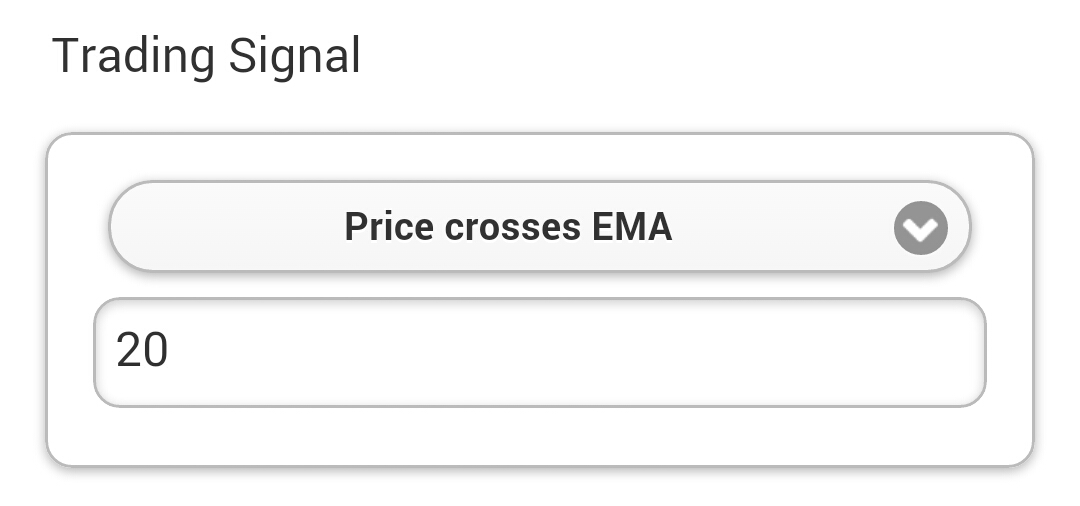Click the word 'Trading' in the title
The image size is (1080, 506).
point(133,57)
